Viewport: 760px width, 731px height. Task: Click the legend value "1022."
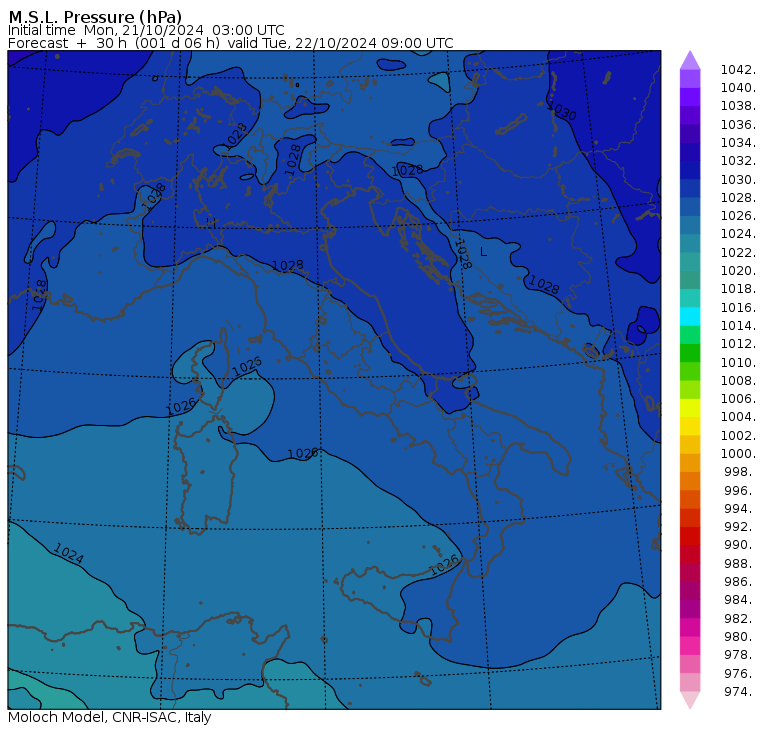(738, 253)
